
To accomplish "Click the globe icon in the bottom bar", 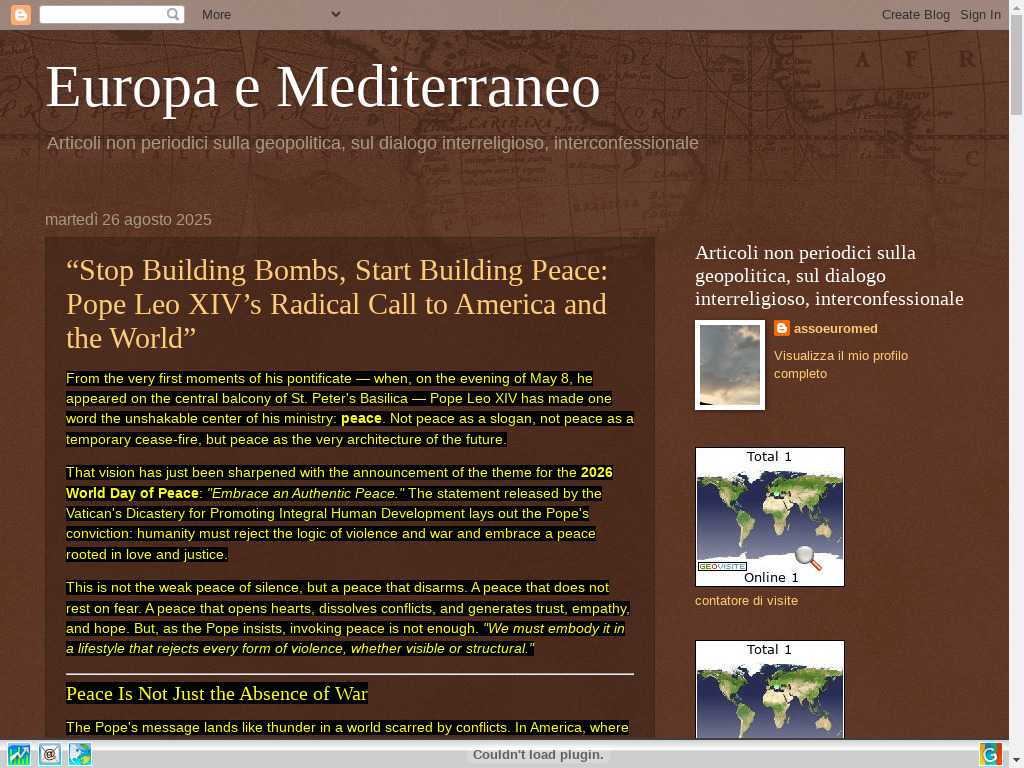I will tap(80, 754).
